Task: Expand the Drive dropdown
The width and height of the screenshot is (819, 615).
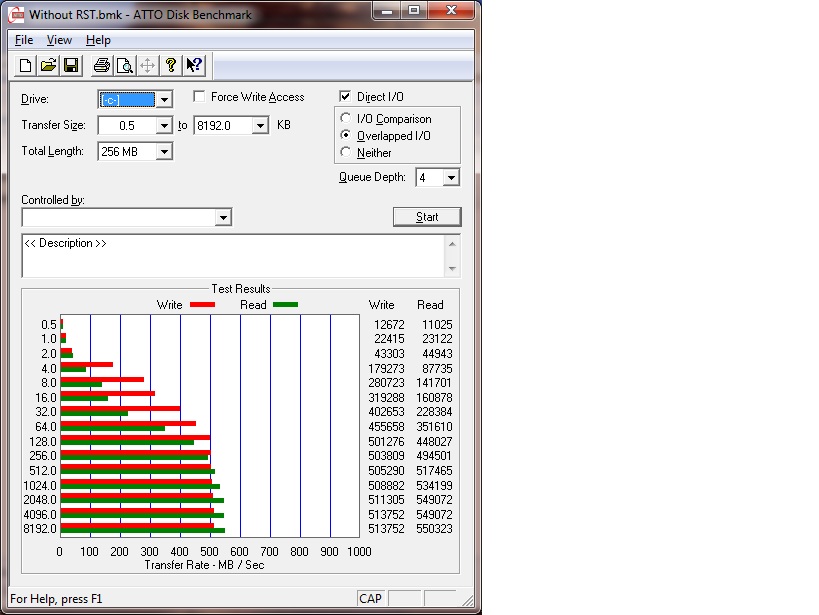Action: 164,99
